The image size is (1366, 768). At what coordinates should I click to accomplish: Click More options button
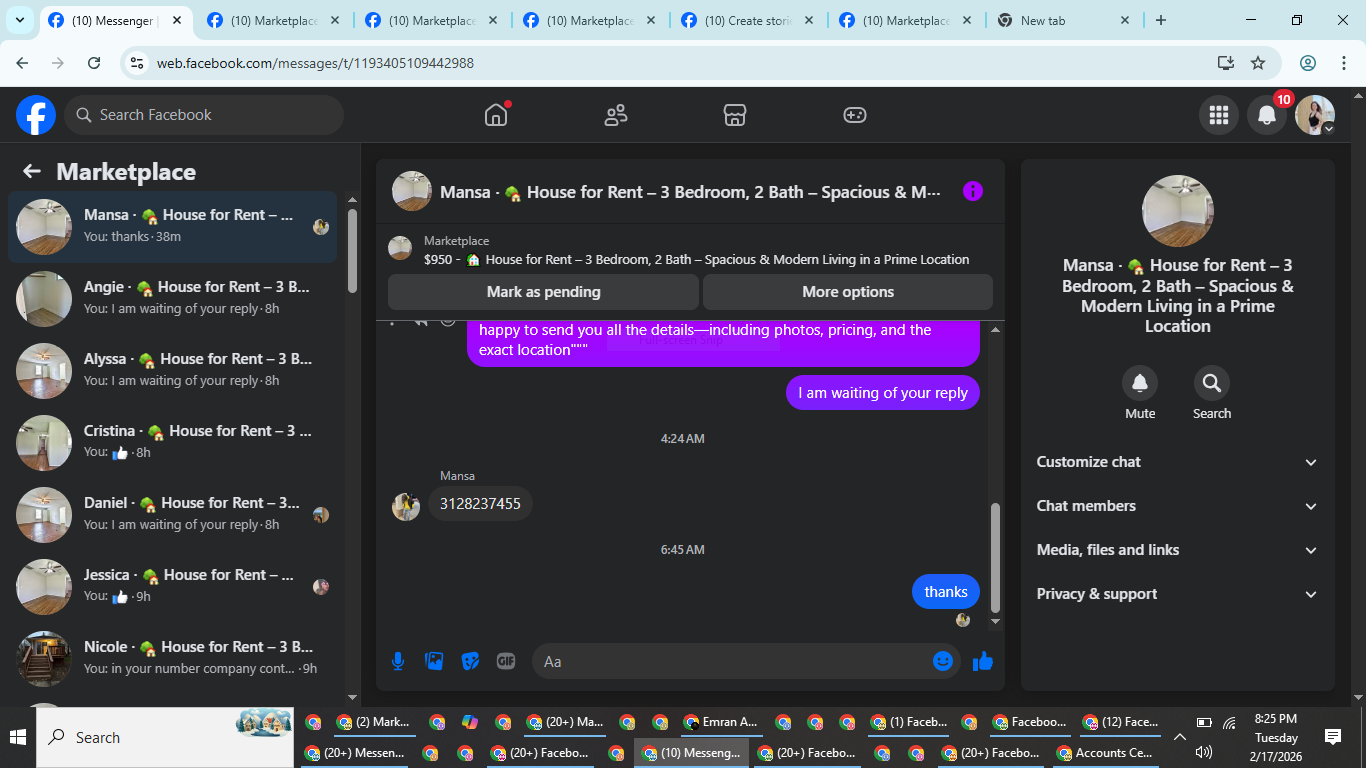click(x=848, y=292)
